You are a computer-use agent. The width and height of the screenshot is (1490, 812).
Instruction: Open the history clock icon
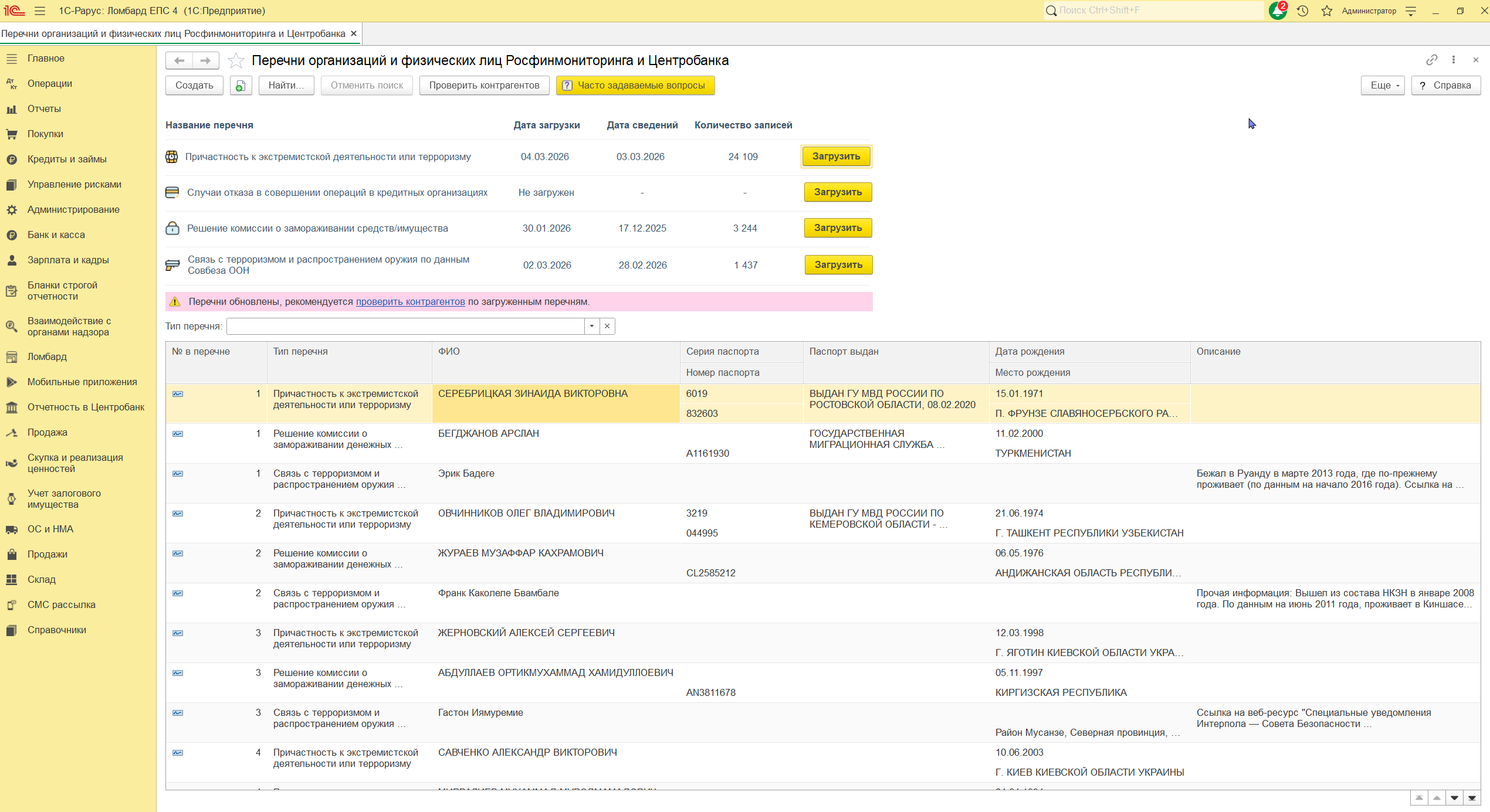[1302, 11]
